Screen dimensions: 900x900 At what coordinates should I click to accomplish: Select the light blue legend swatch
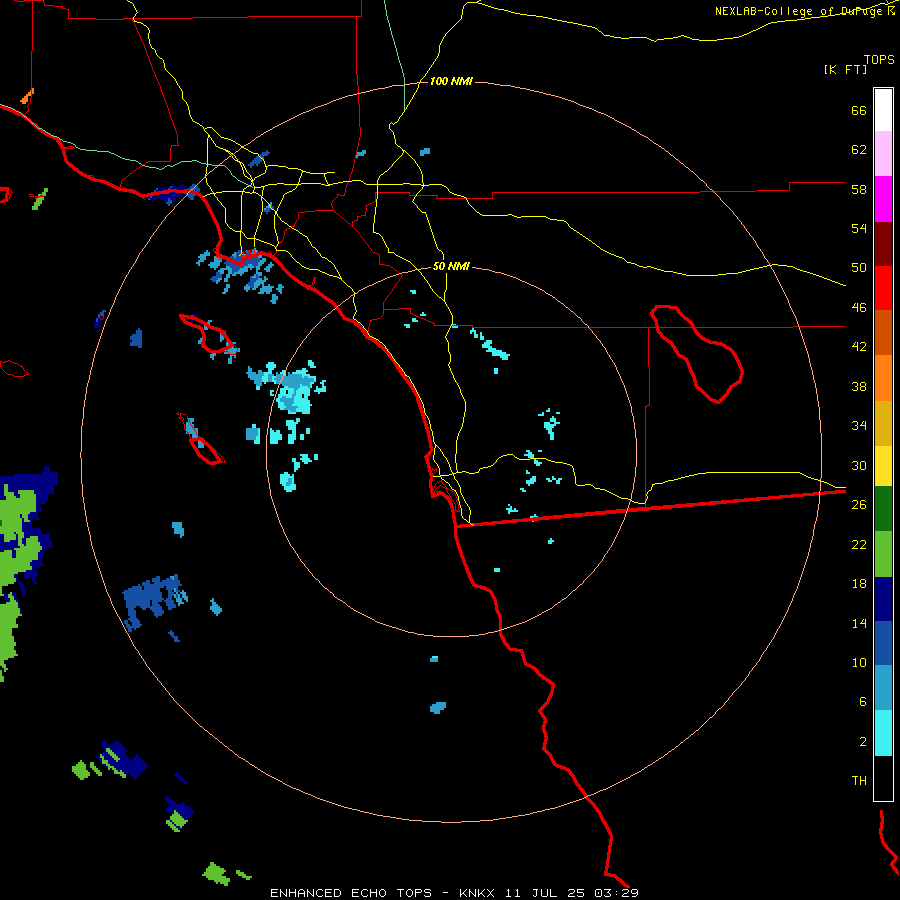point(883,688)
